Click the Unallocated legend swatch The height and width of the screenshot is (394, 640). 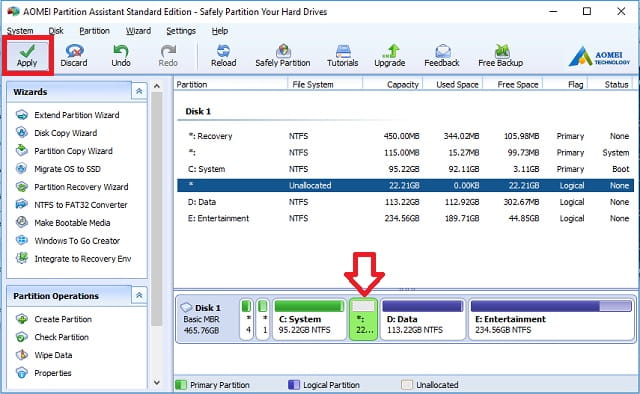click(407, 385)
